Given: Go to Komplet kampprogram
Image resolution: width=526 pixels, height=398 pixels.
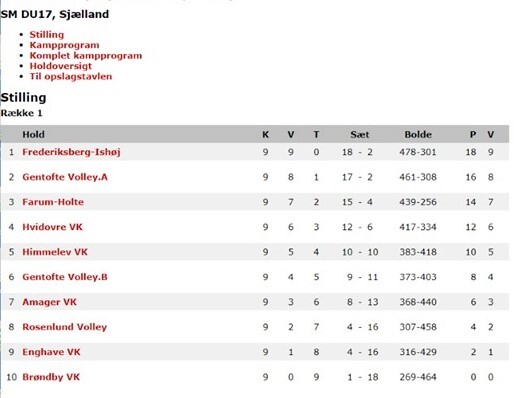Looking at the screenshot, I should point(86,55).
